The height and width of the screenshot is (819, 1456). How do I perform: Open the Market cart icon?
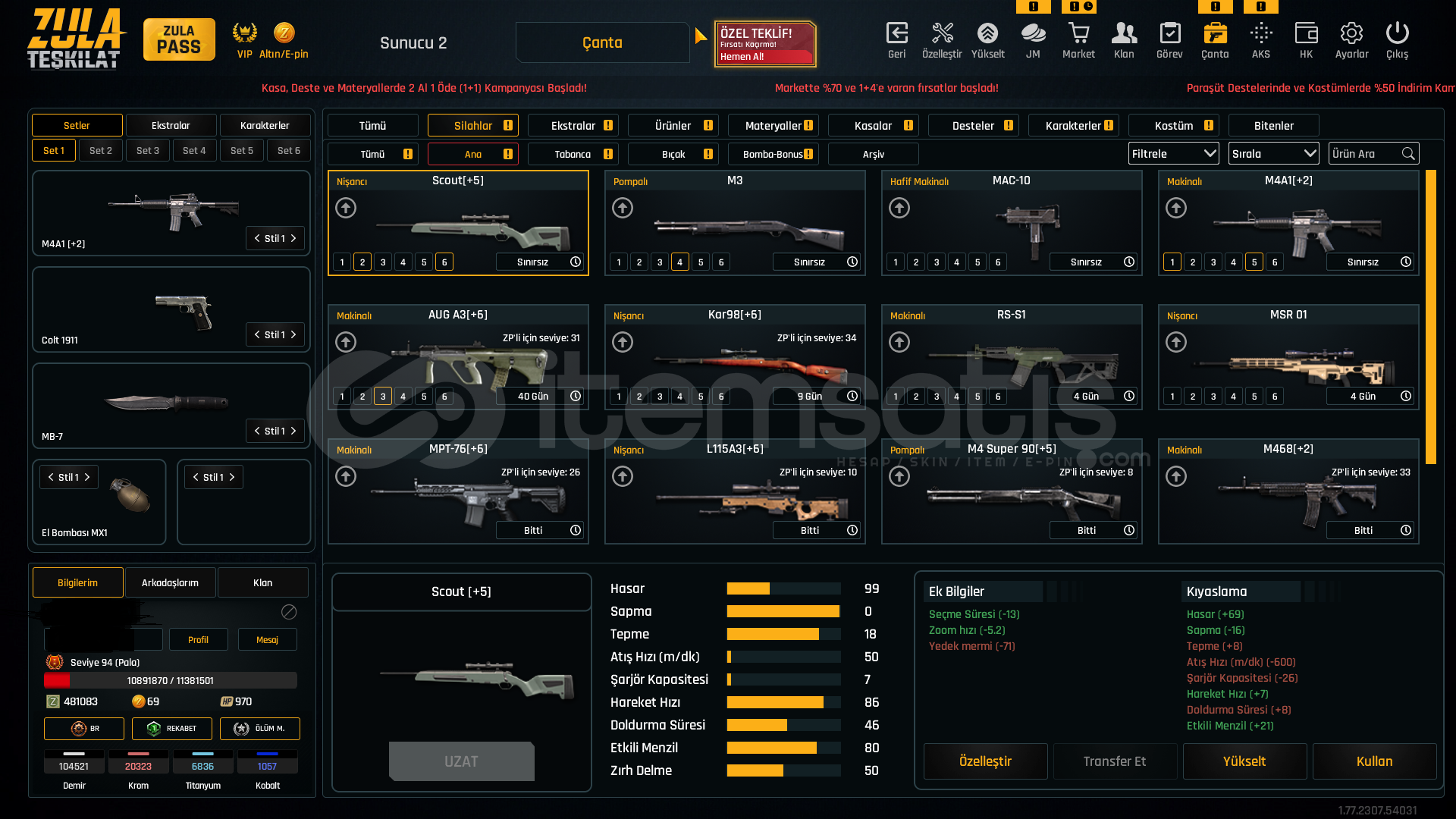(x=1078, y=39)
